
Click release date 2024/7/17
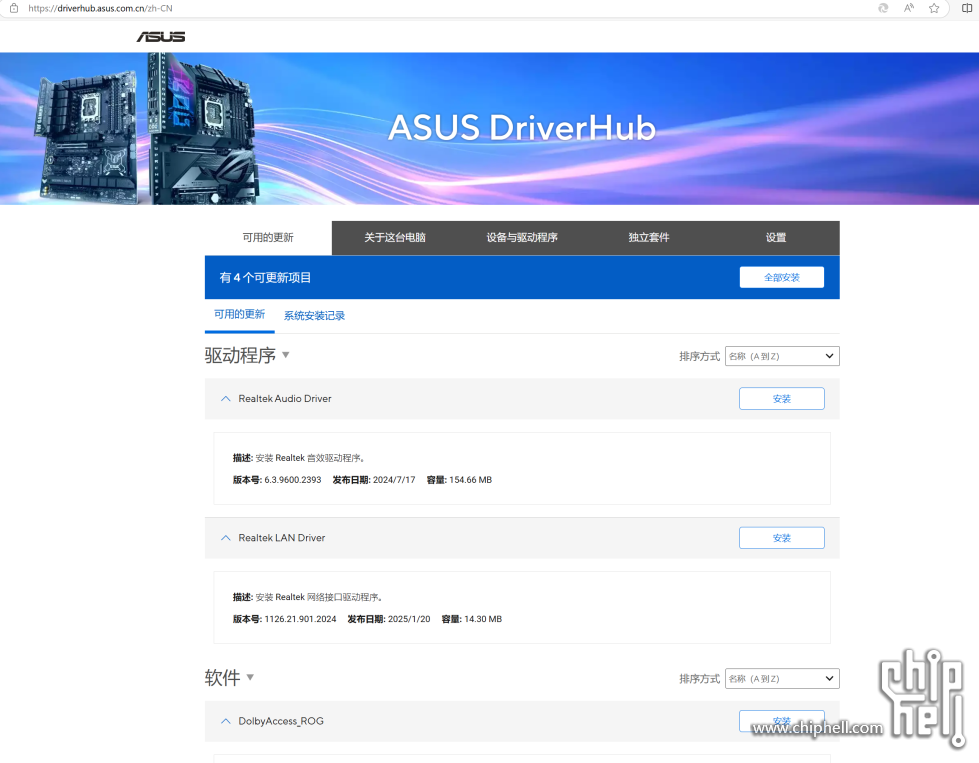[x=394, y=480]
